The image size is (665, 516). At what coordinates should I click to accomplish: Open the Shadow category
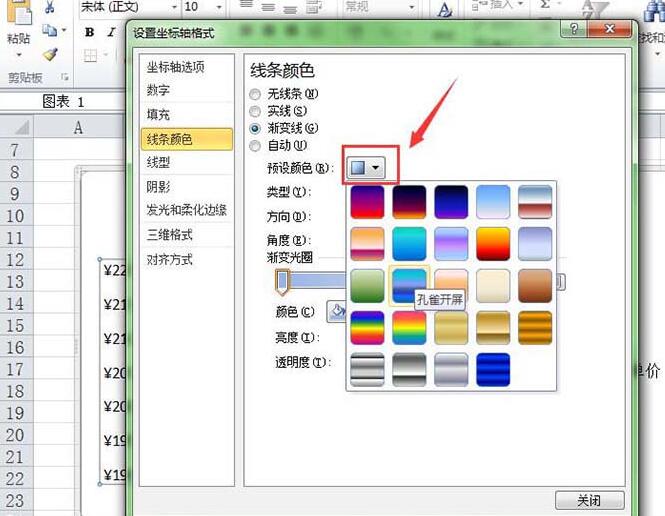[187, 187]
